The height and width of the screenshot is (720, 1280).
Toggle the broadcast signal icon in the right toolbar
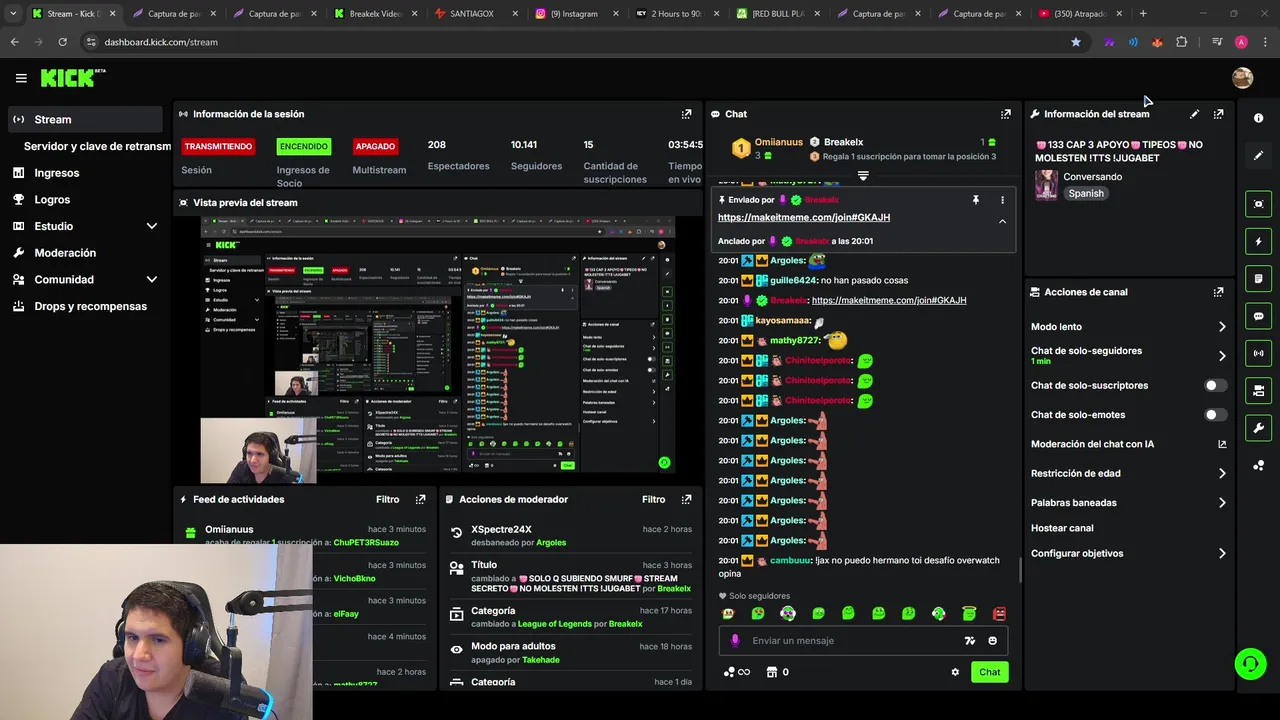tap(1258, 353)
